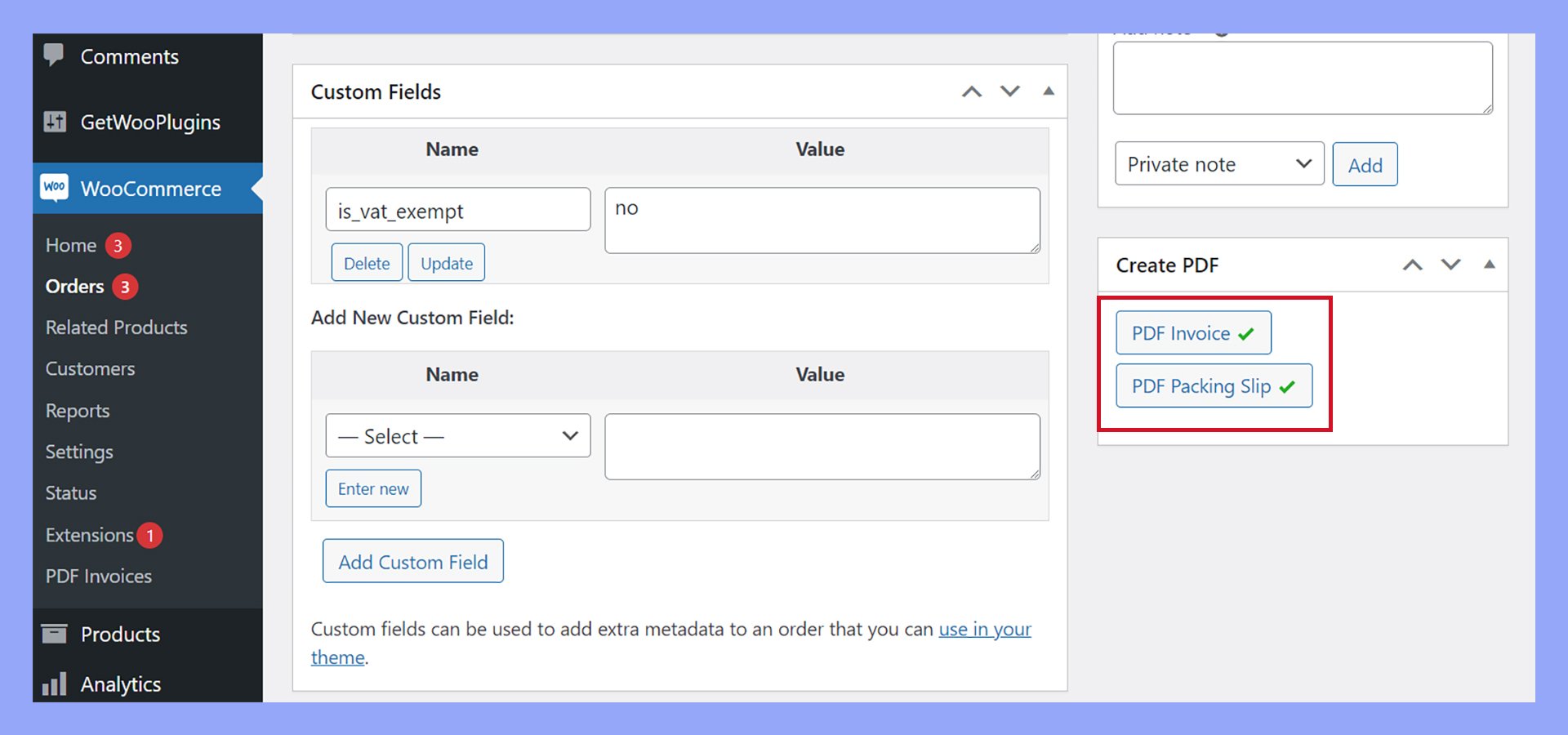Viewport: 1568px width, 735px height.
Task: Collapse the Custom Fields panel triangle
Action: coord(1049,91)
